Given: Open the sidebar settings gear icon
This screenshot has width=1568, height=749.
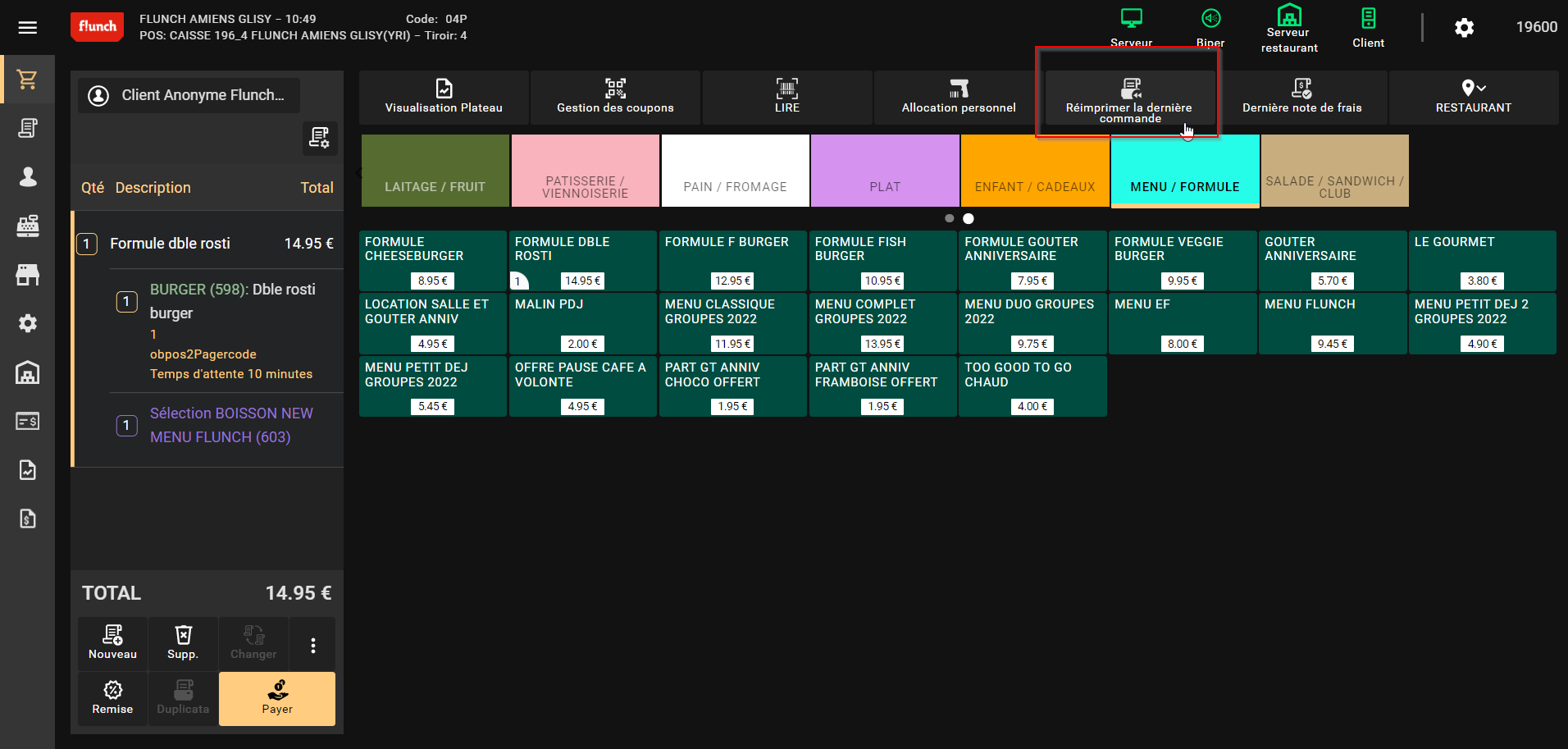Looking at the screenshot, I should pos(28,323).
